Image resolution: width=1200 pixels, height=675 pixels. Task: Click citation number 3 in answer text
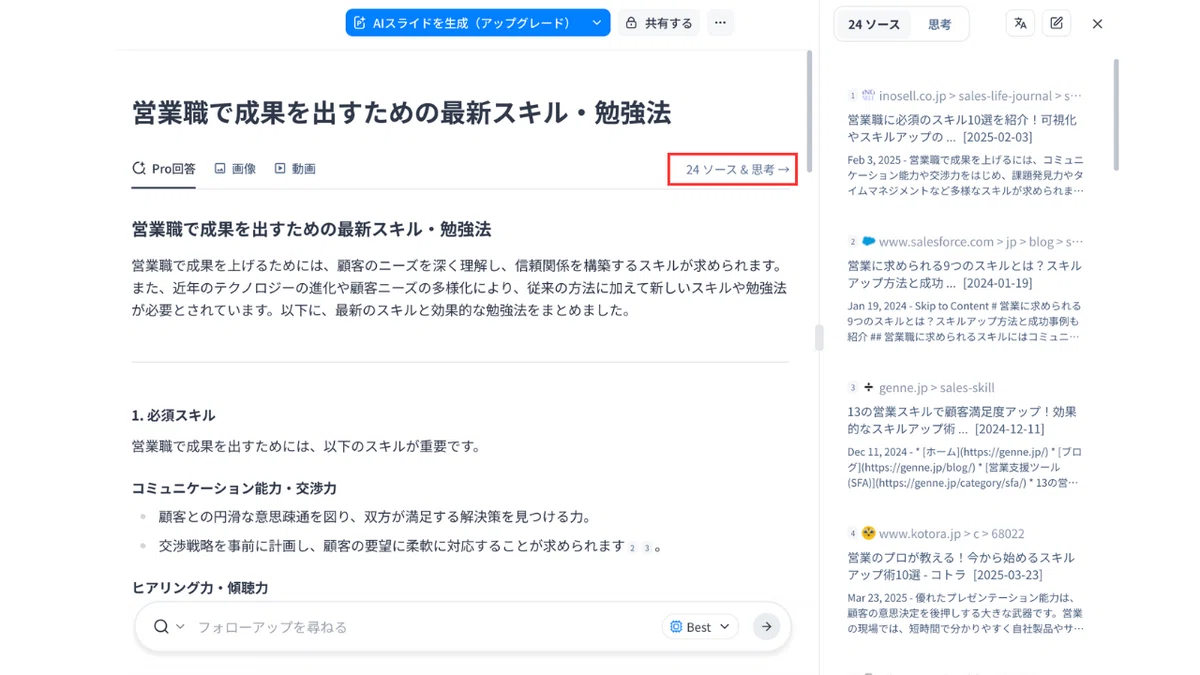tap(646, 548)
